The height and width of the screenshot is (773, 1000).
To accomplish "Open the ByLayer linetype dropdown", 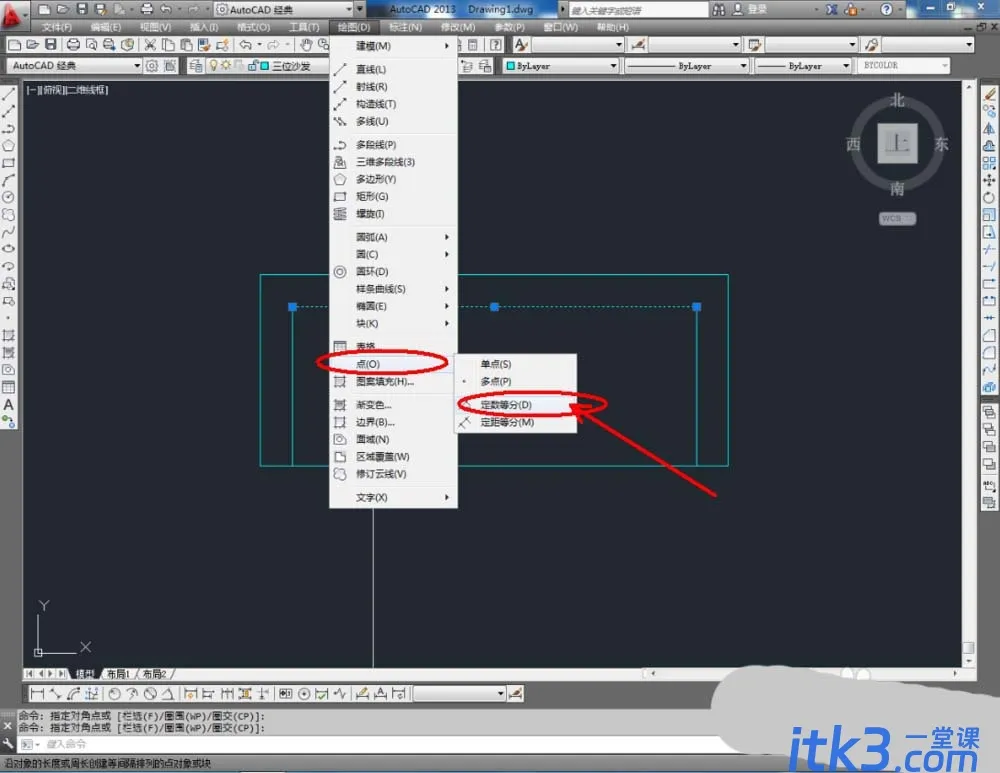I will click(x=687, y=66).
